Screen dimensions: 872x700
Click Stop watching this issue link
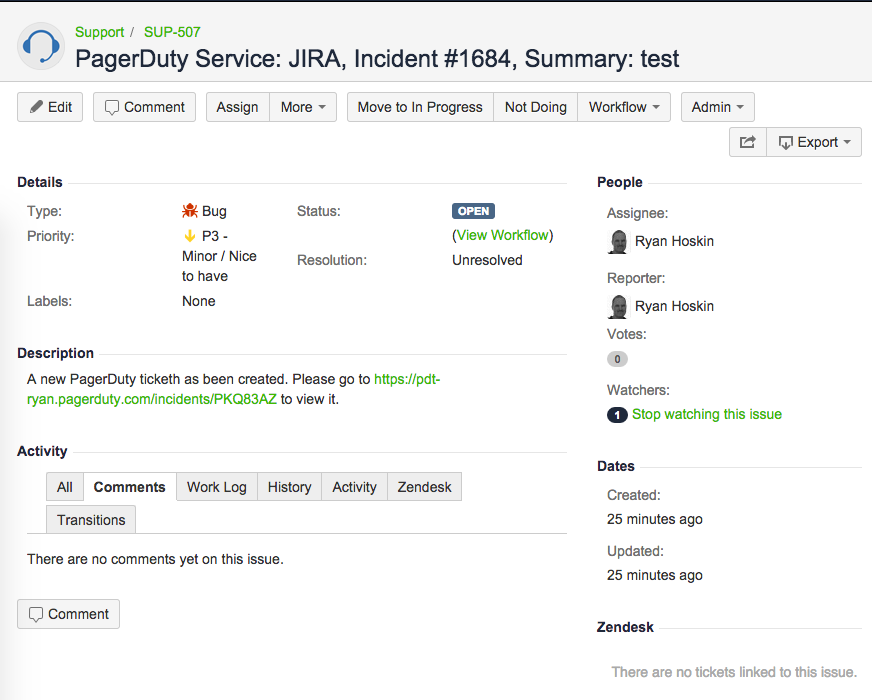pyautogui.click(x=707, y=414)
